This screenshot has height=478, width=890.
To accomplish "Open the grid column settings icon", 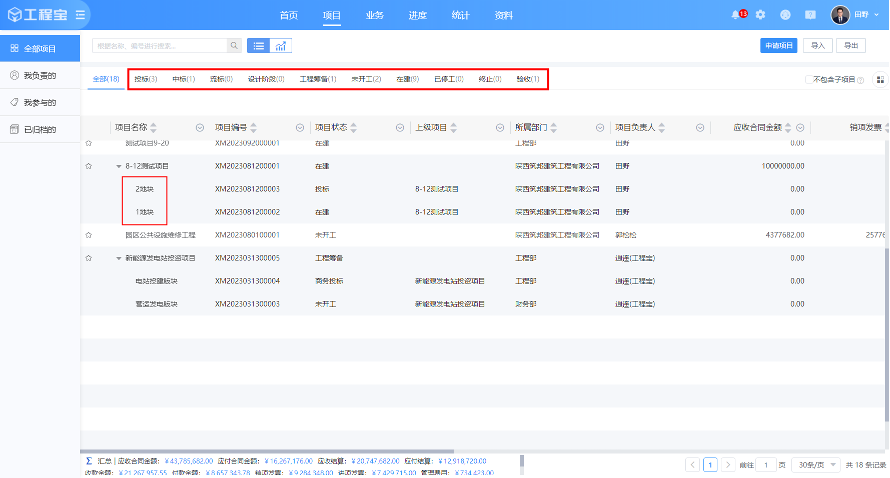I will 880,79.
